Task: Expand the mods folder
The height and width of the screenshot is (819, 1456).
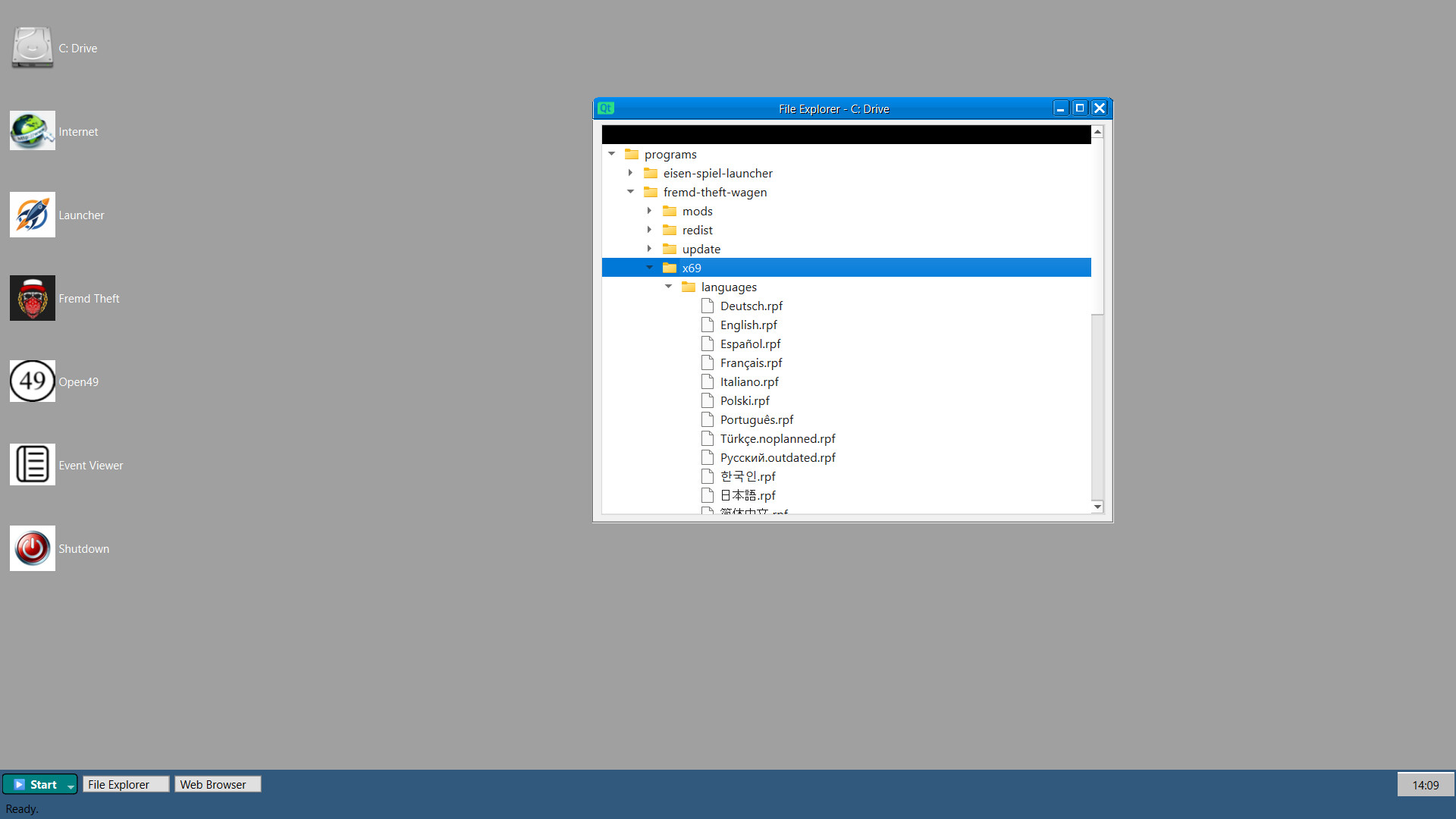Action: click(649, 210)
